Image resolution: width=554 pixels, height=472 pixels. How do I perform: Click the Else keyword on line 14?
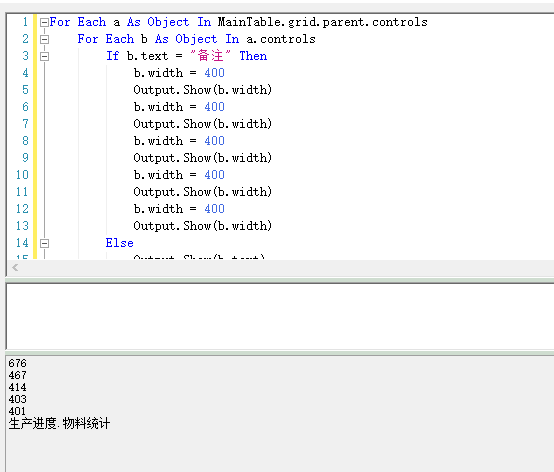[119, 243]
